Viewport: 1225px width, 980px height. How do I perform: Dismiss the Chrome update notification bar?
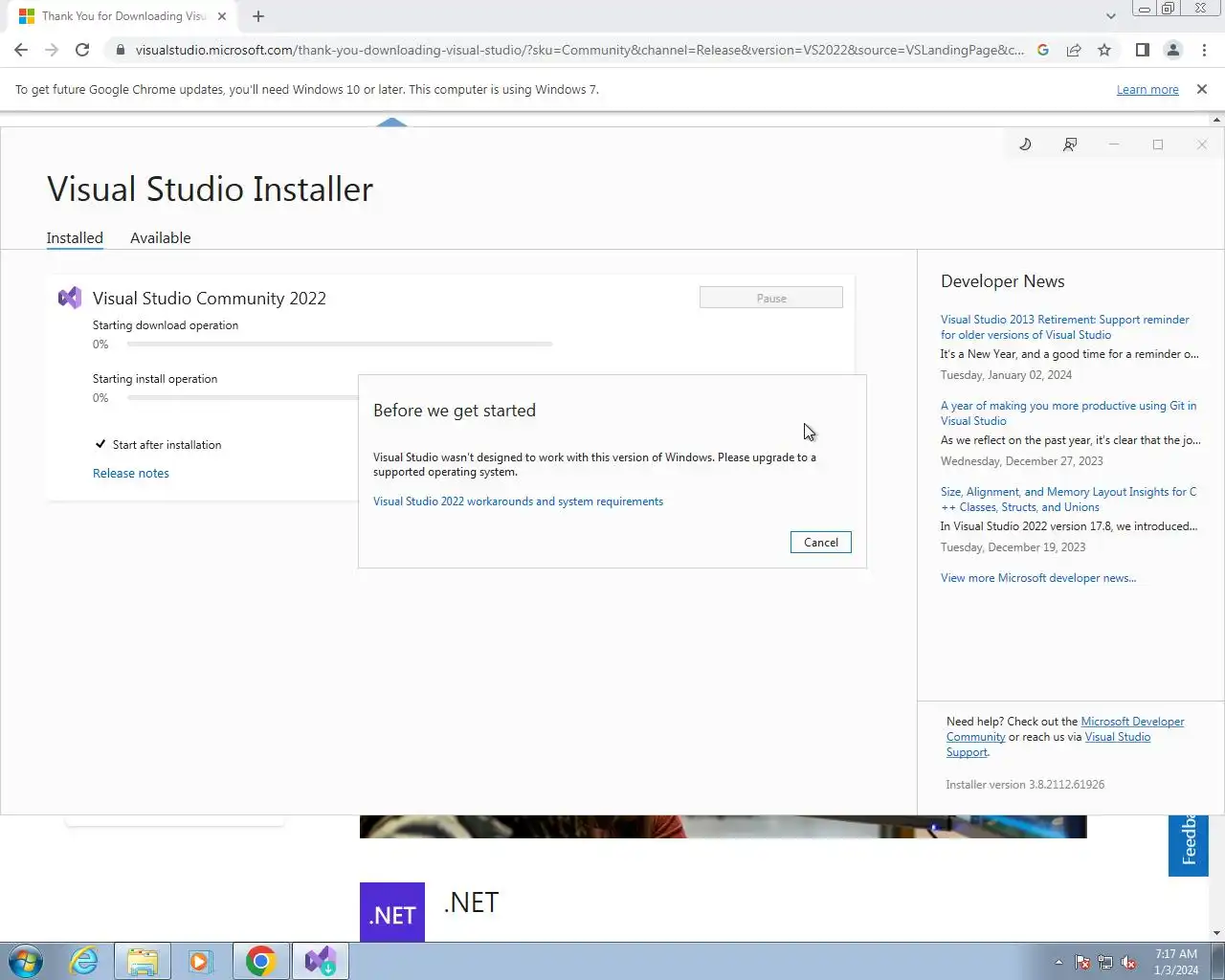click(1202, 89)
